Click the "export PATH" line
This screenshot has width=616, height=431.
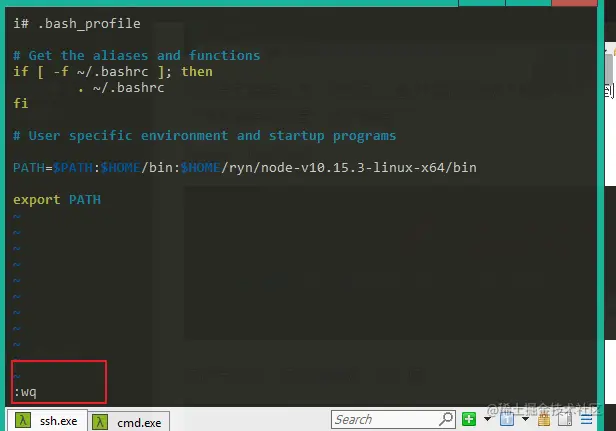[57, 200]
